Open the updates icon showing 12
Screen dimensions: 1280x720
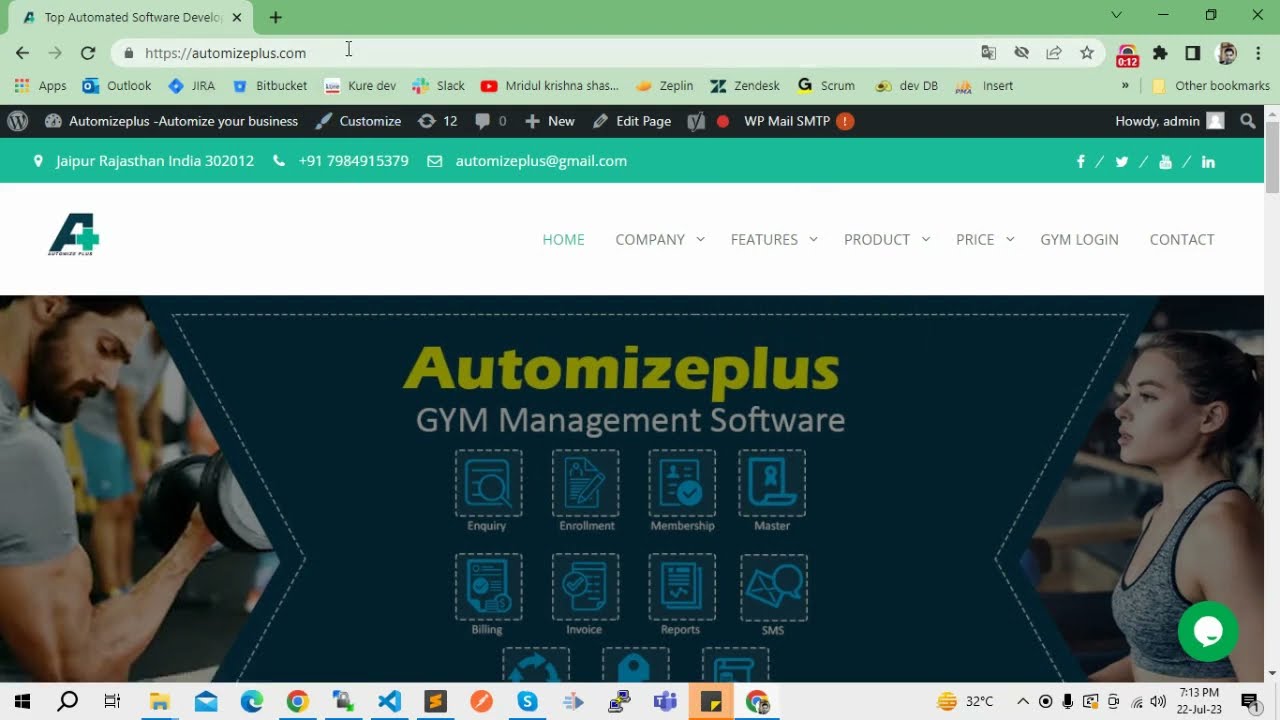pos(438,121)
